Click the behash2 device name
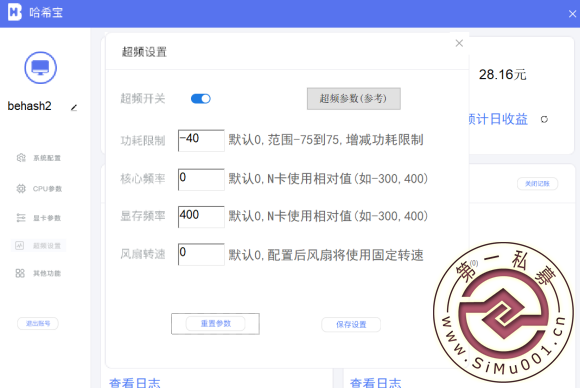 [29, 106]
